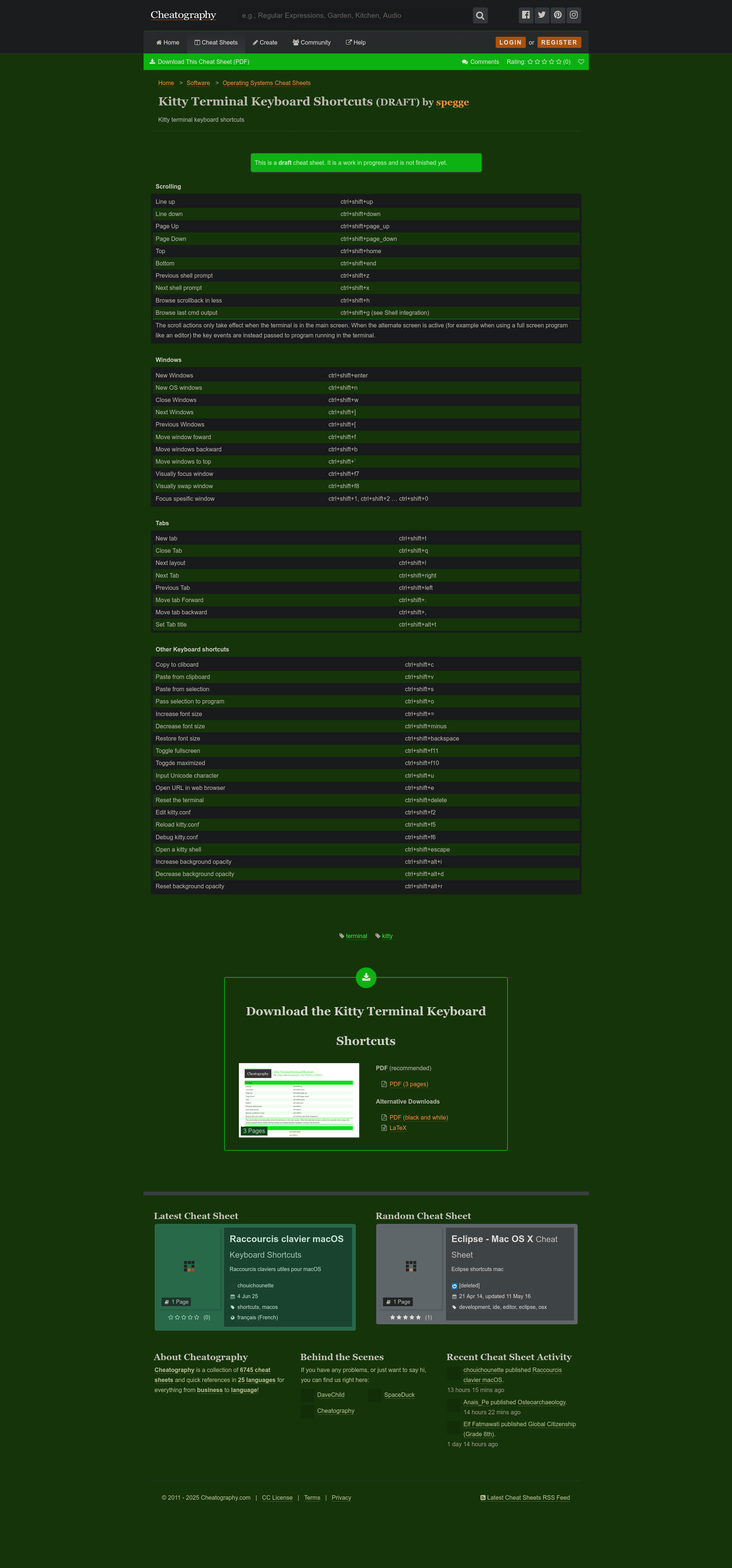732x1568 pixels.
Task: Click the Software breadcrumb link
Action: click(x=198, y=83)
